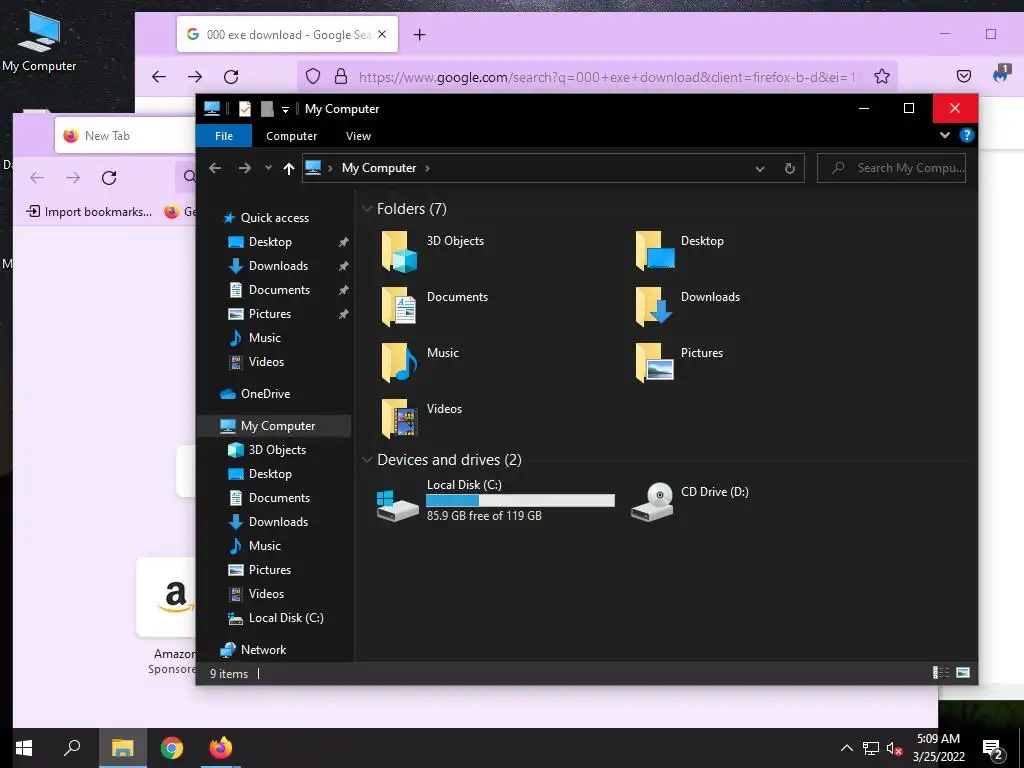Click the chevron after My Computer breadcrumb
The height and width of the screenshot is (768, 1024).
(x=427, y=168)
